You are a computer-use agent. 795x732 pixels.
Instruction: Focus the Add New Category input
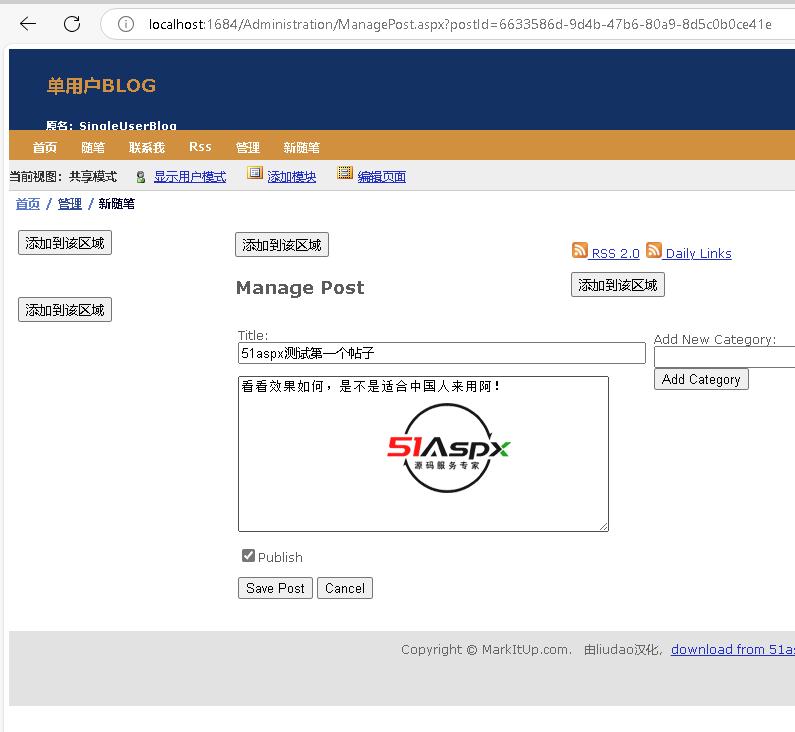tap(725, 357)
